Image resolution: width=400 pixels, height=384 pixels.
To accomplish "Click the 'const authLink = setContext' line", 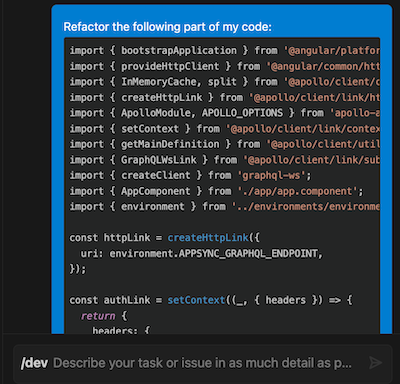I will [x=211, y=300].
